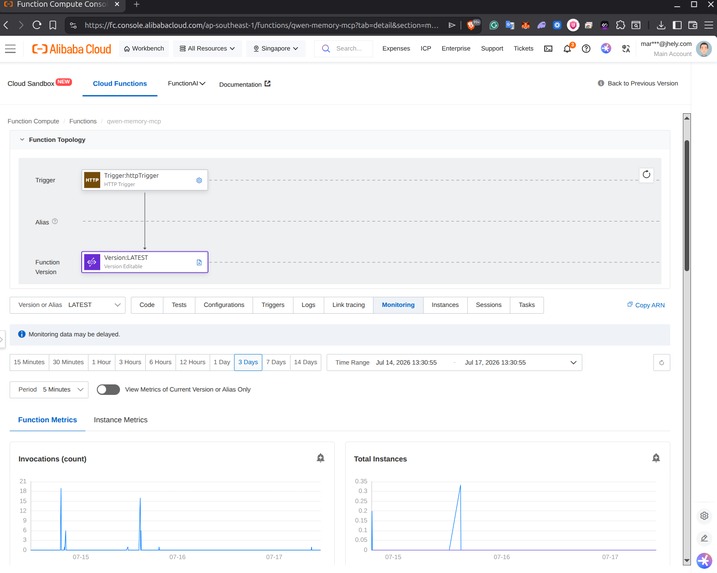Select the 1 Day time range
Viewport: 717px width, 573px height.
coord(222,362)
